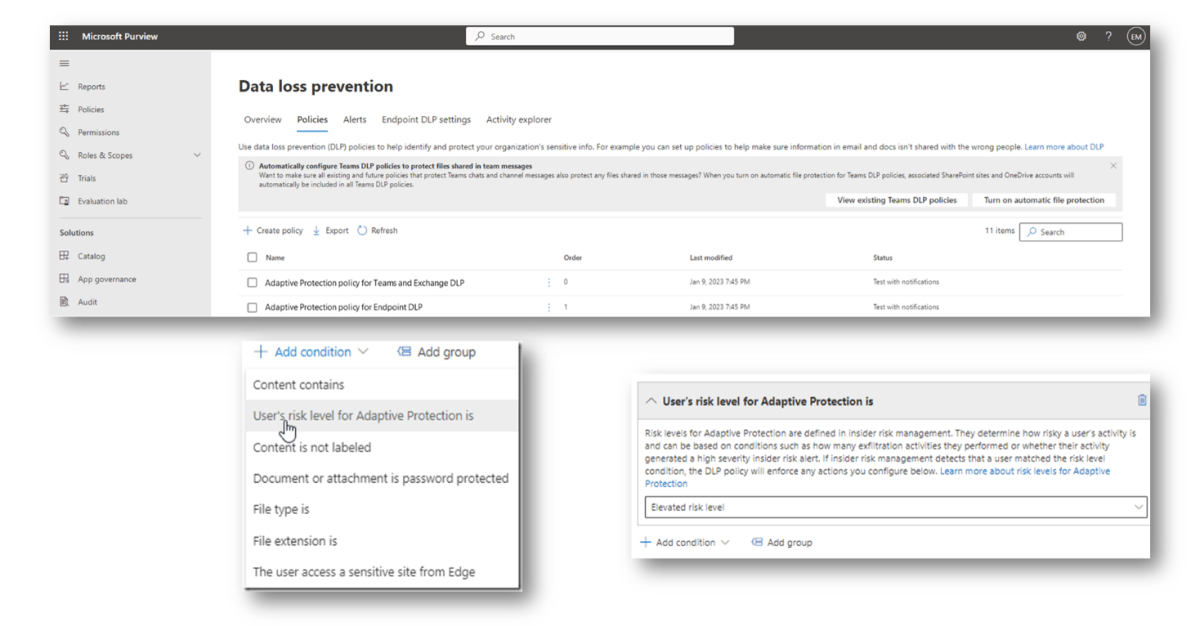The image size is (1200, 626).
Task: Open the help question mark icon
Action: [x=1108, y=37]
